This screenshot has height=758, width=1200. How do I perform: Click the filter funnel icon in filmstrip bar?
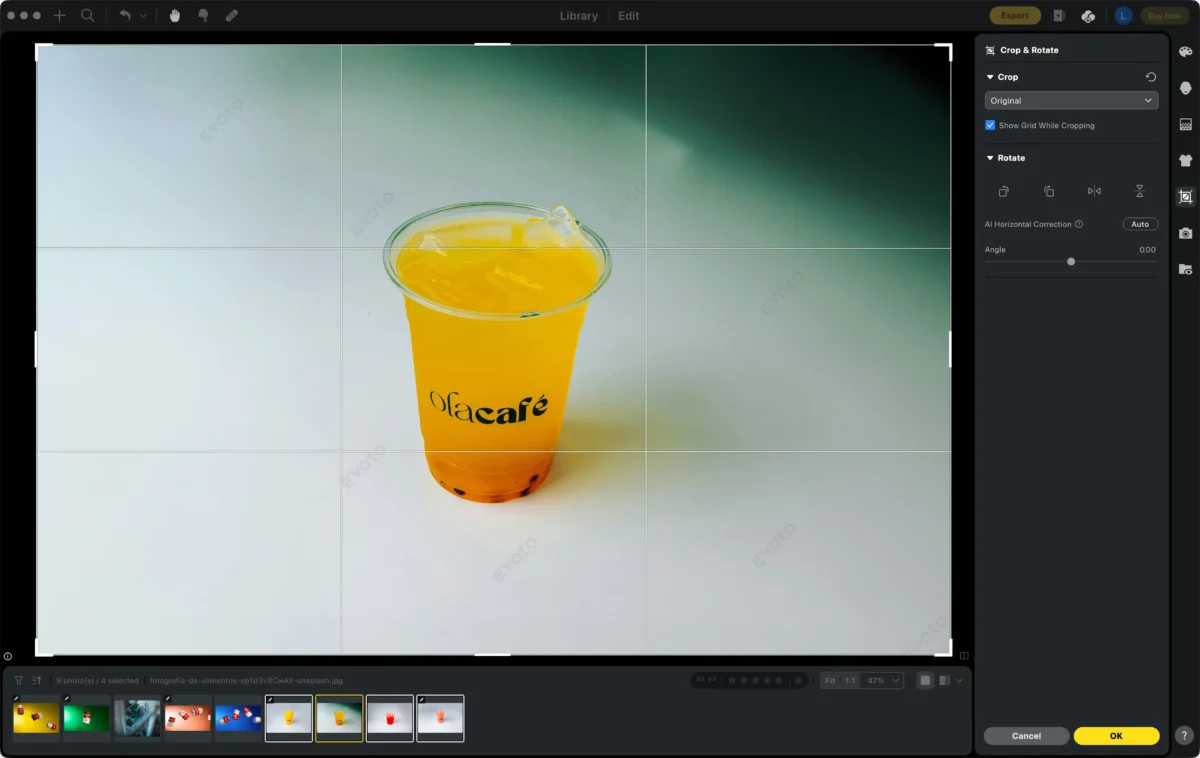tap(18, 680)
